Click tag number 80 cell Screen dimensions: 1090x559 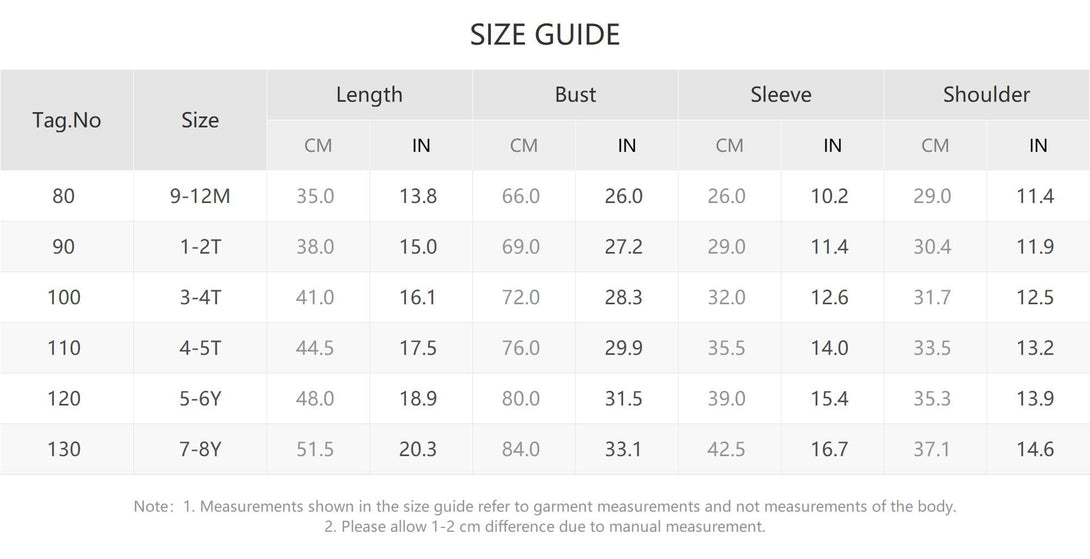tap(63, 196)
